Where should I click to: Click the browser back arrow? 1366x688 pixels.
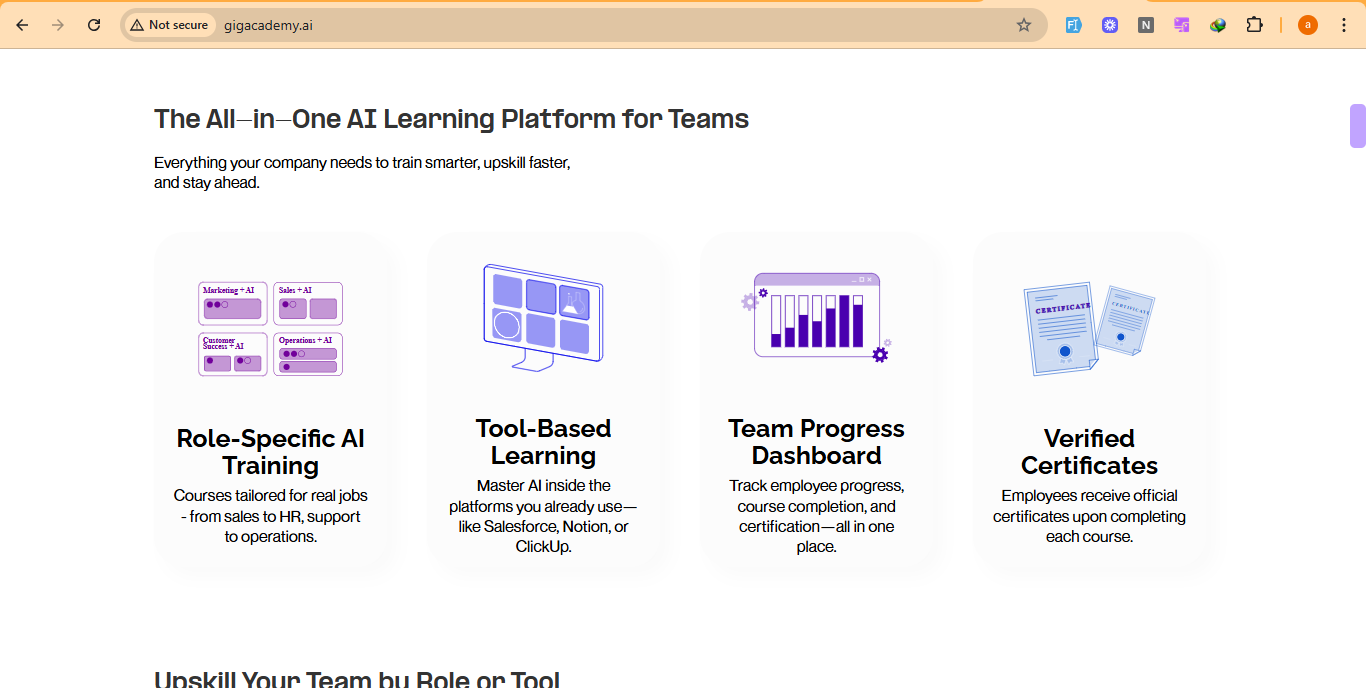click(22, 25)
